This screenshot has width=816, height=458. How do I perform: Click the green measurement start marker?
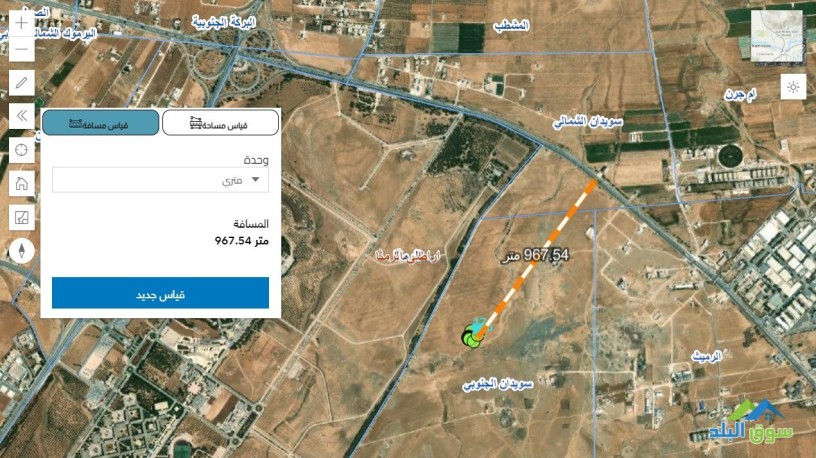(x=473, y=336)
